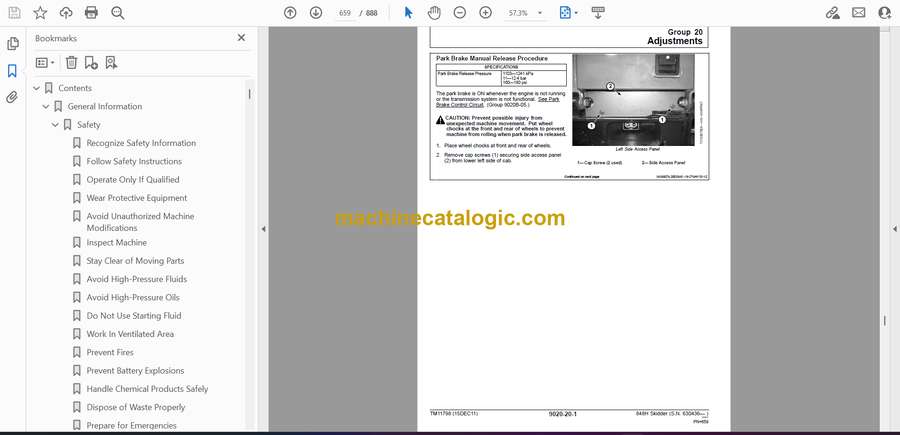The width and height of the screenshot is (900, 435).
Task: Select the Contents bookmark
Action: coord(75,88)
